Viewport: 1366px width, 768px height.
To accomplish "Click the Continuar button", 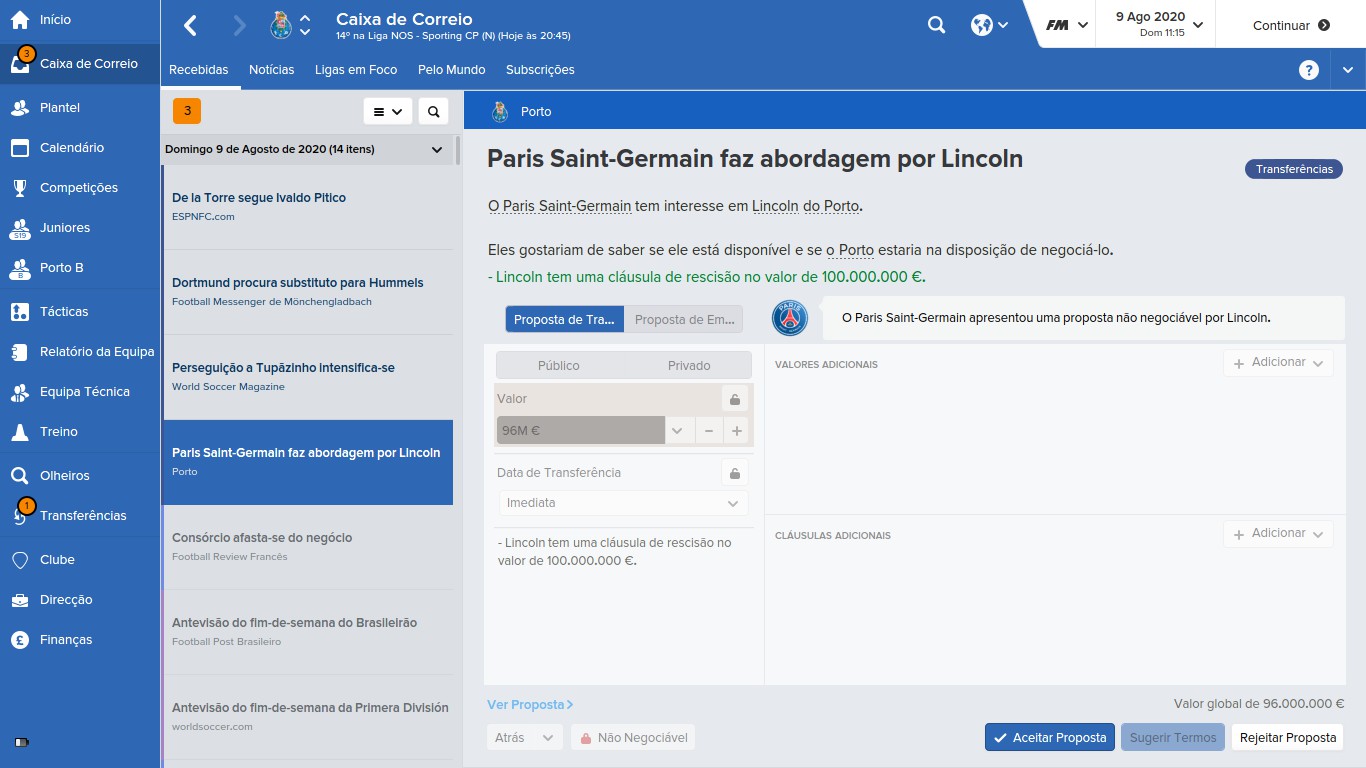I will pos(1291,26).
